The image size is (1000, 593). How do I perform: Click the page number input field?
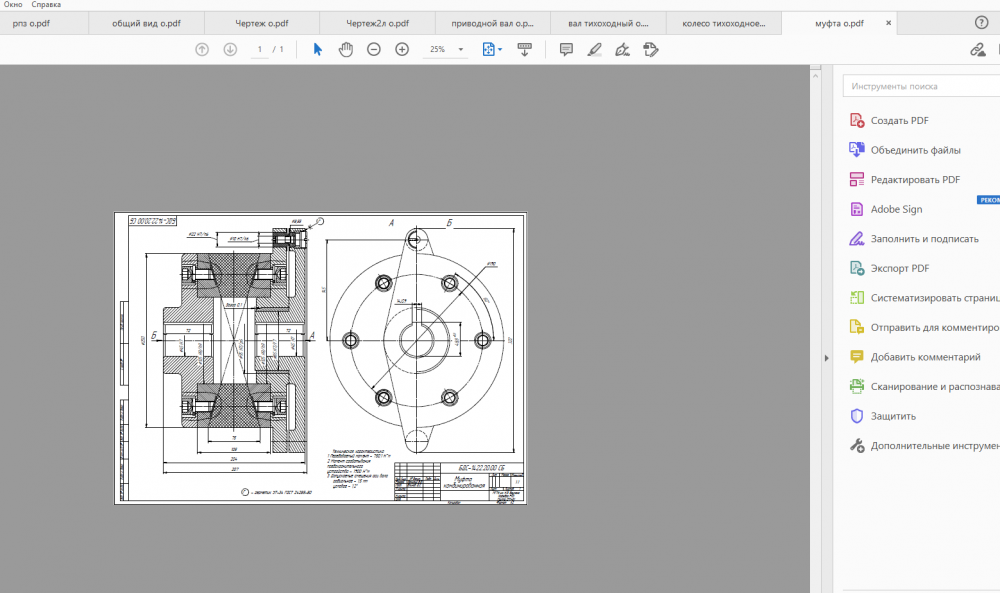[x=260, y=49]
